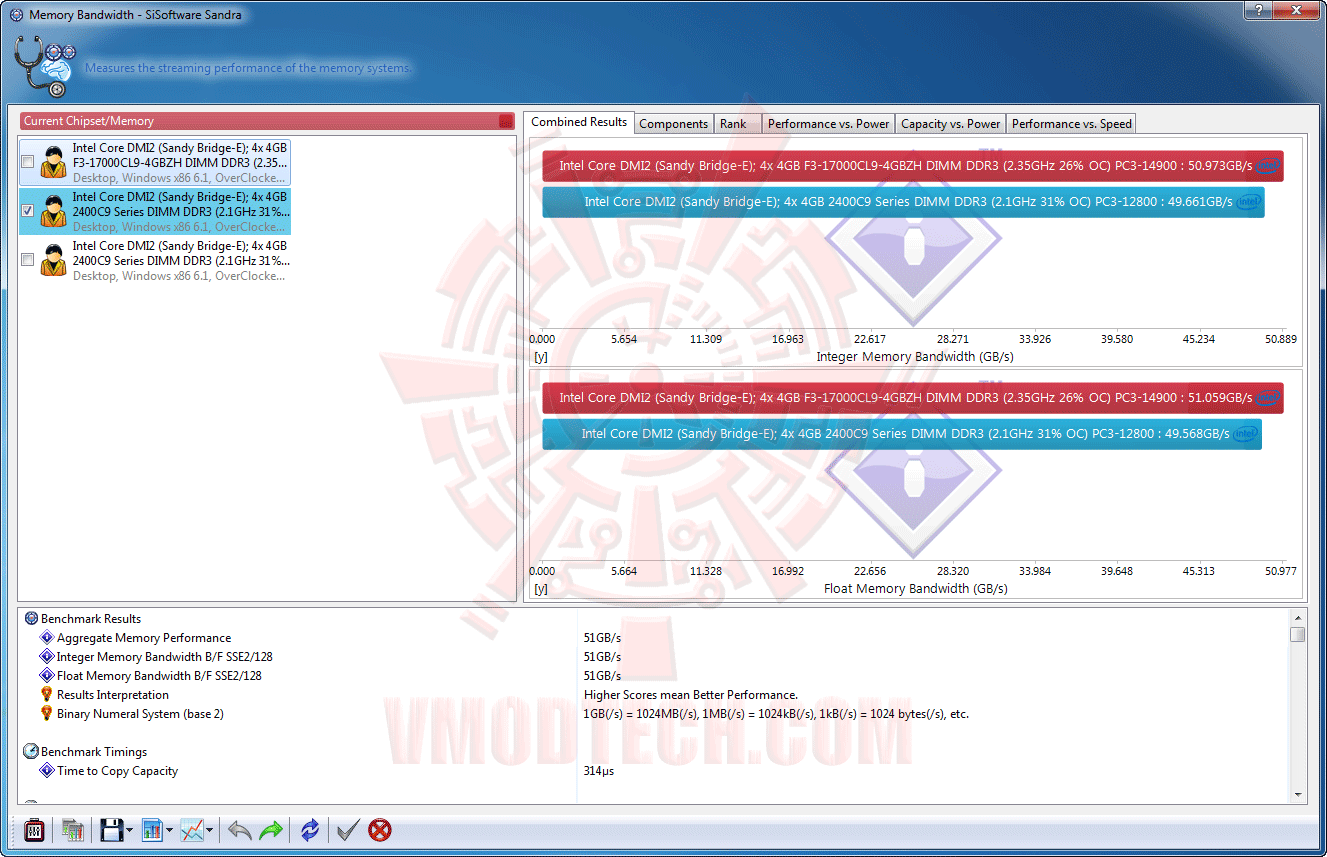Select the last 2400C9 Series list entry

pos(155,260)
